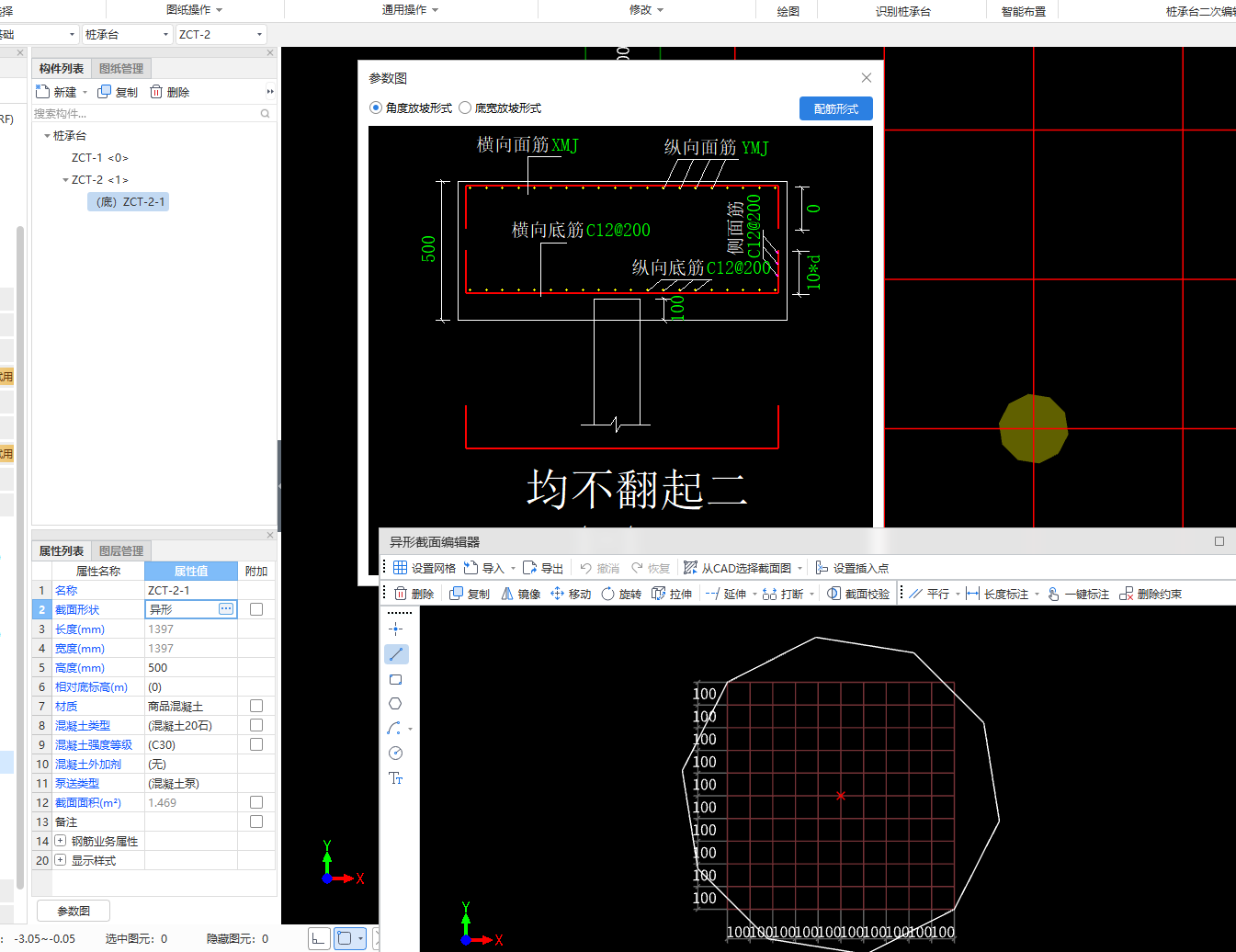The image size is (1236, 952).
Task: Click the 设置插入点 icon
Action: click(x=822, y=568)
